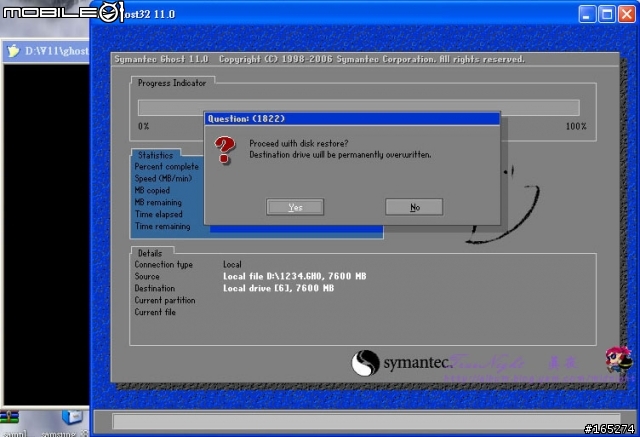Image resolution: width=640 pixels, height=437 pixels.
Task: Click the progress indicator bar
Action: [359, 108]
